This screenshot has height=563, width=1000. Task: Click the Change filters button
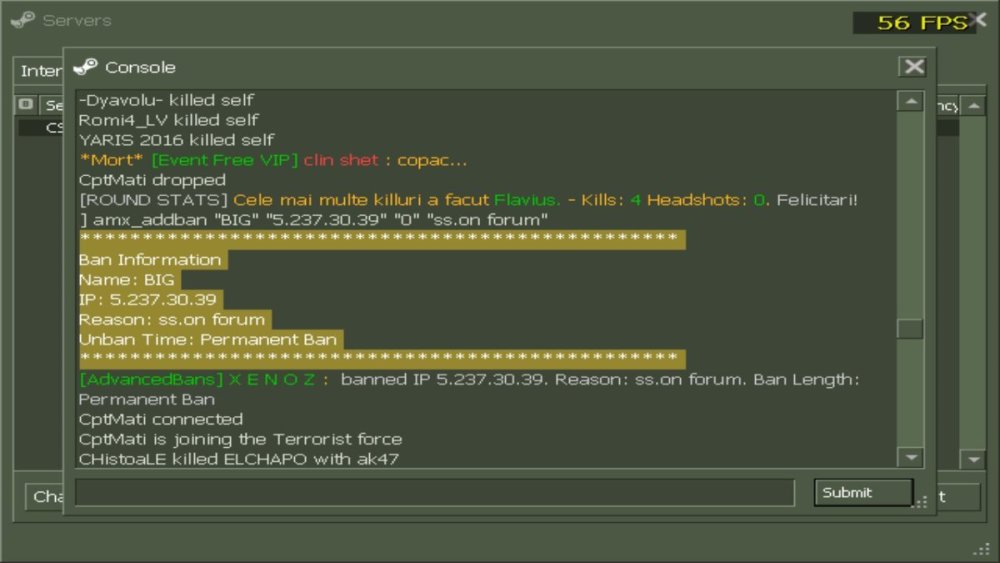pyautogui.click(x=45, y=497)
